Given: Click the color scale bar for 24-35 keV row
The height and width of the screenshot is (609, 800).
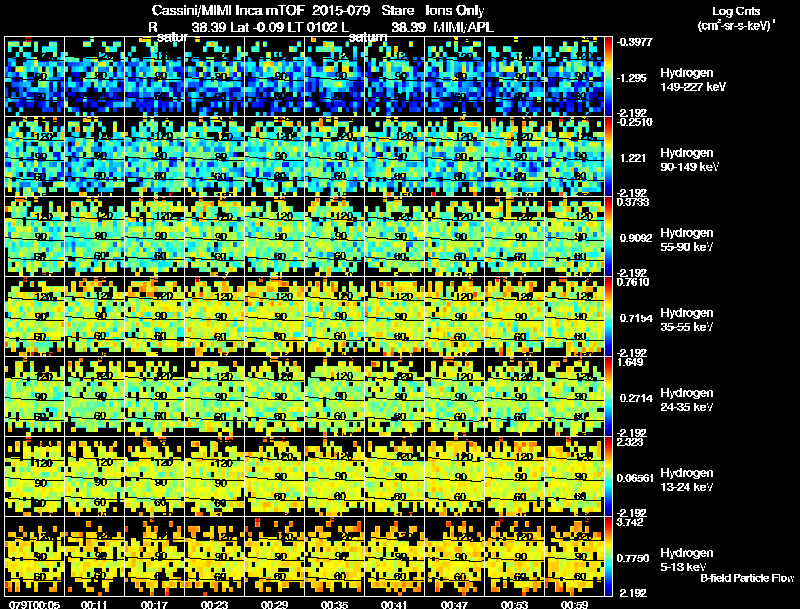Looking at the screenshot, I should point(608,397).
